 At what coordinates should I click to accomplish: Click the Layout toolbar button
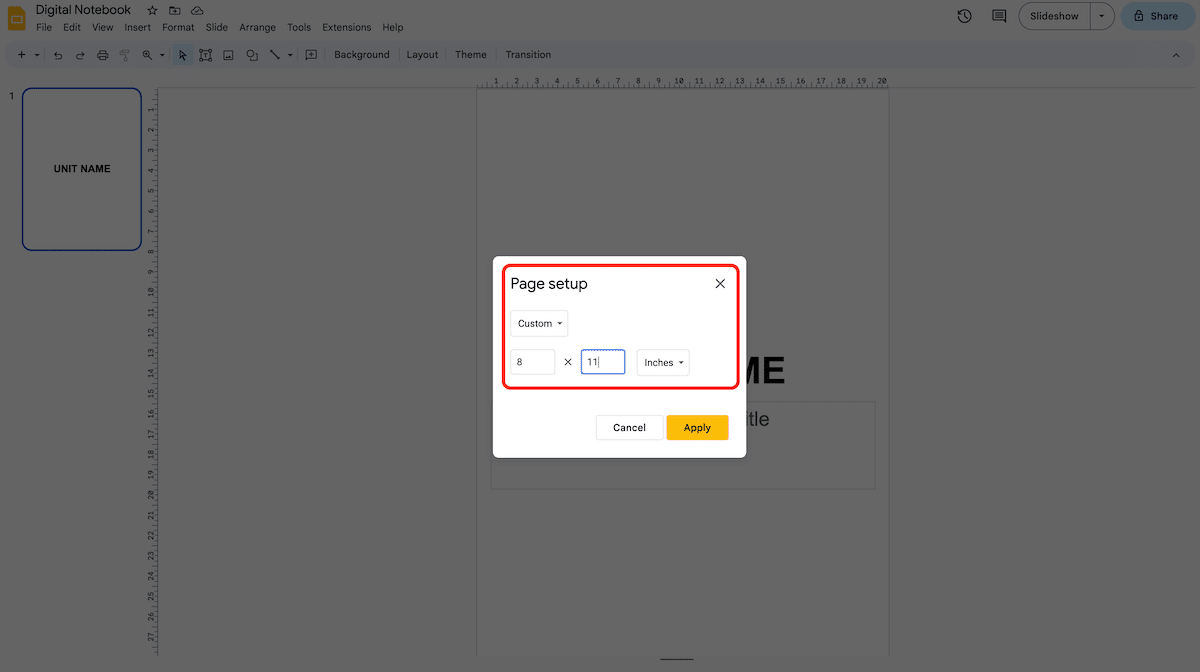tap(422, 55)
